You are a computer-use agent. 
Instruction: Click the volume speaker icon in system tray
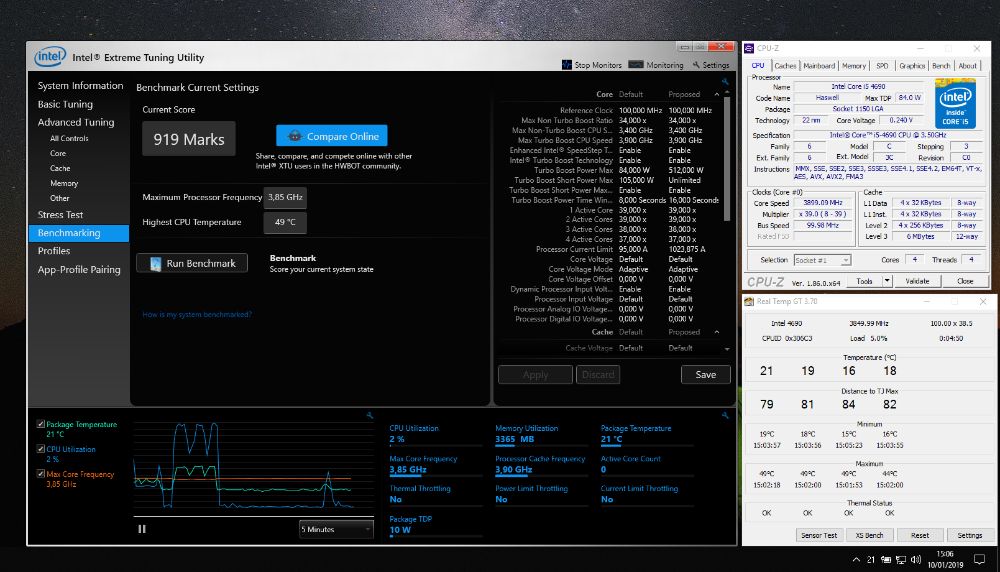pos(916,560)
